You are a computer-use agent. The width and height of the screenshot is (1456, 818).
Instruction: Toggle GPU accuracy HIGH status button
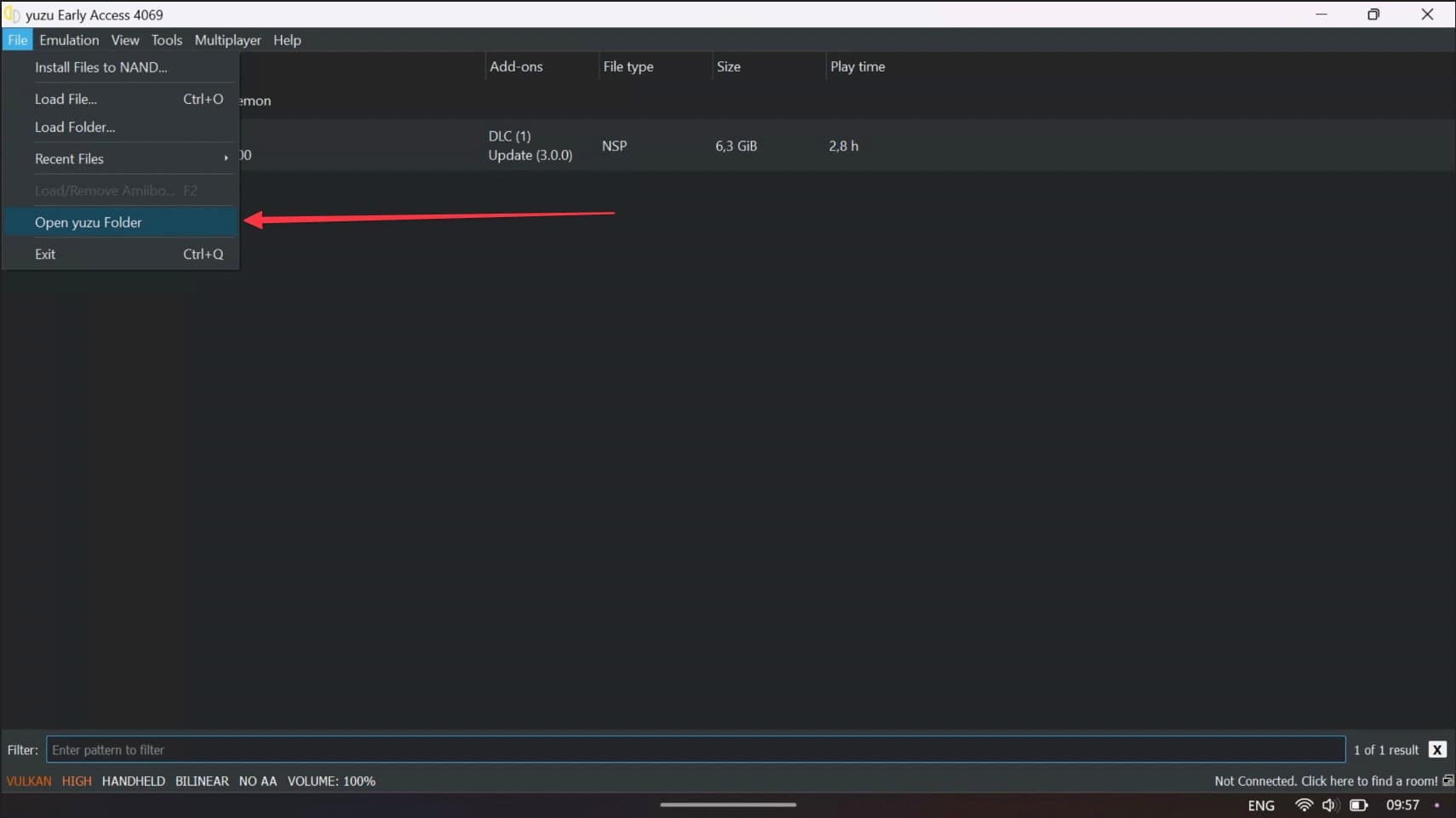[x=77, y=781]
